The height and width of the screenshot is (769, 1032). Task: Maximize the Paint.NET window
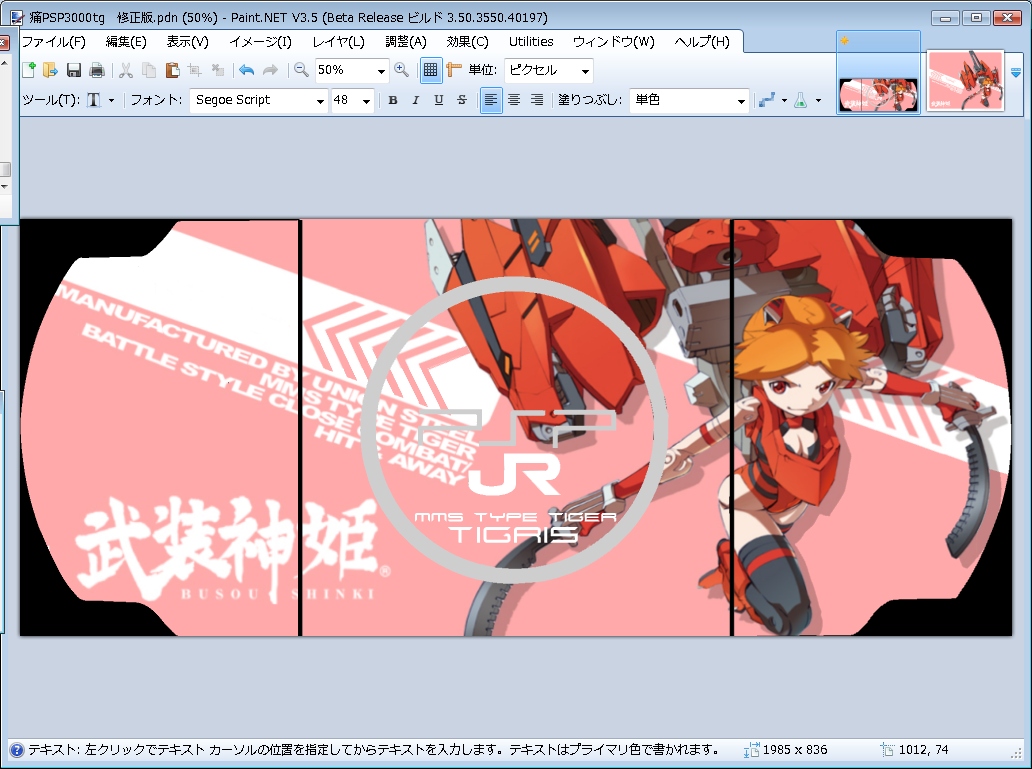[977, 18]
